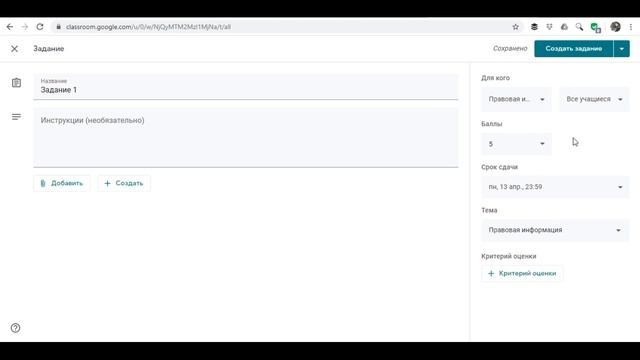Open the Тема topic dropdown
Screen dimensions: 640x360
[555, 230]
